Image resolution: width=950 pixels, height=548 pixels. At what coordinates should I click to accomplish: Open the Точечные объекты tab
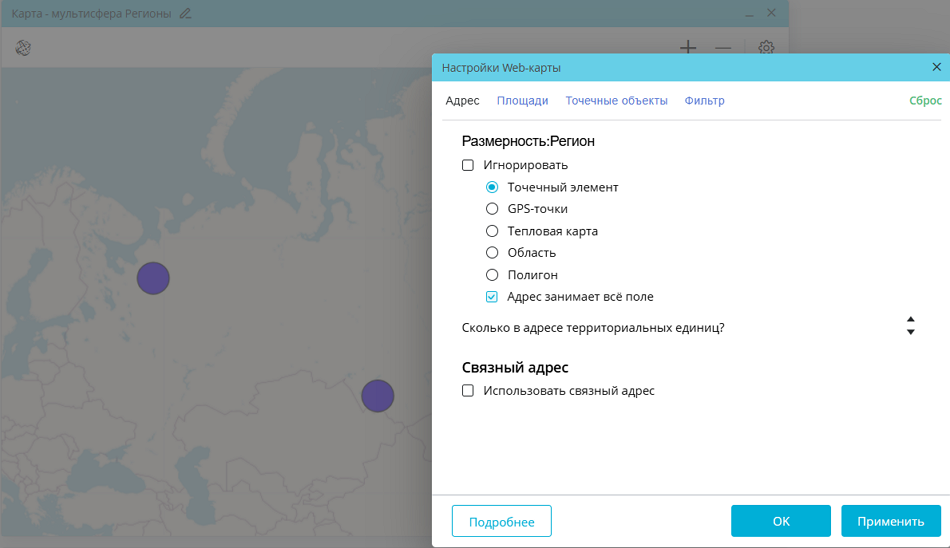[x=616, y=101]
